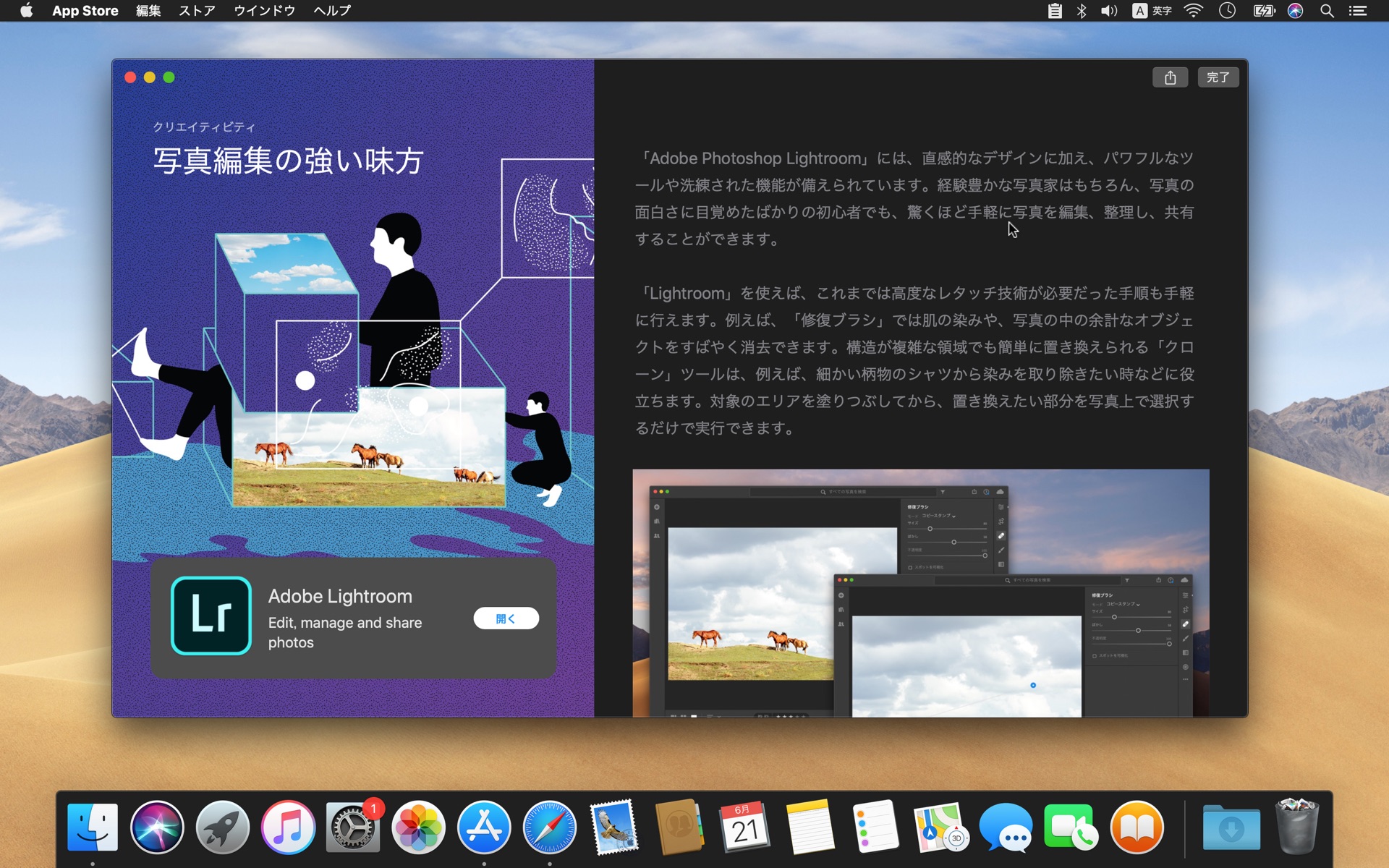Click the Spotlight search icon

1327,10
